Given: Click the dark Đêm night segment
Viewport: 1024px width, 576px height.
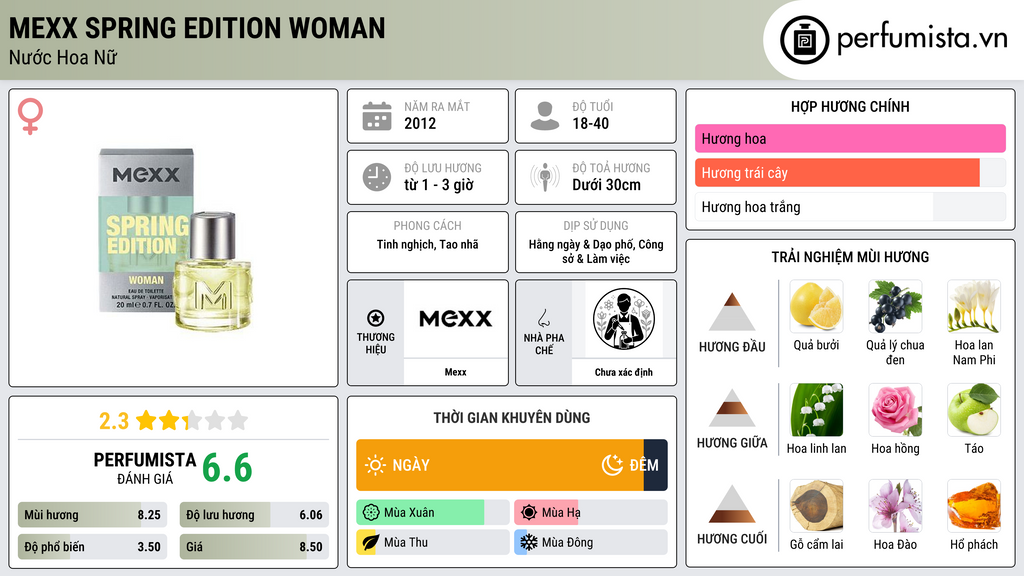Looking at the screenshot, I should click(x=656, y=465).
